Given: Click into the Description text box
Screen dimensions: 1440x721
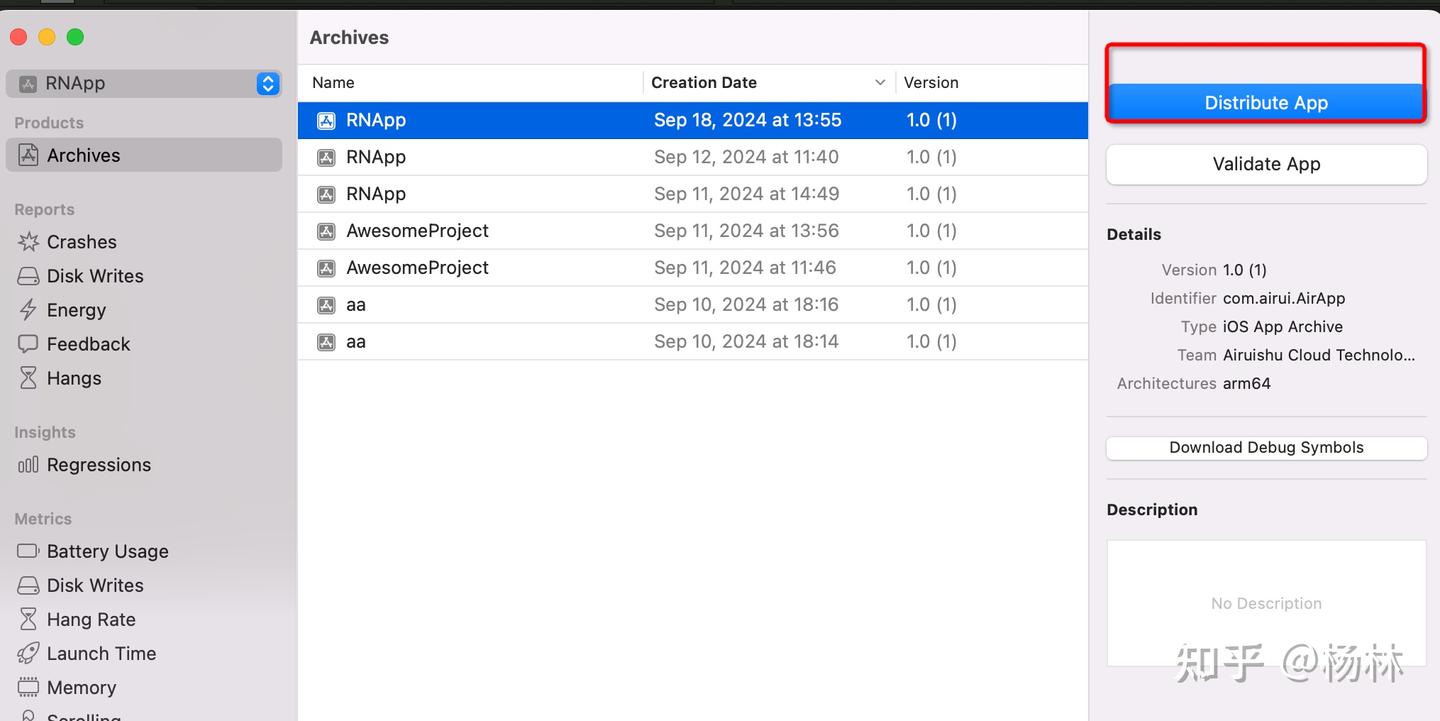Looking at the screenshot, I should (1266, 603).
